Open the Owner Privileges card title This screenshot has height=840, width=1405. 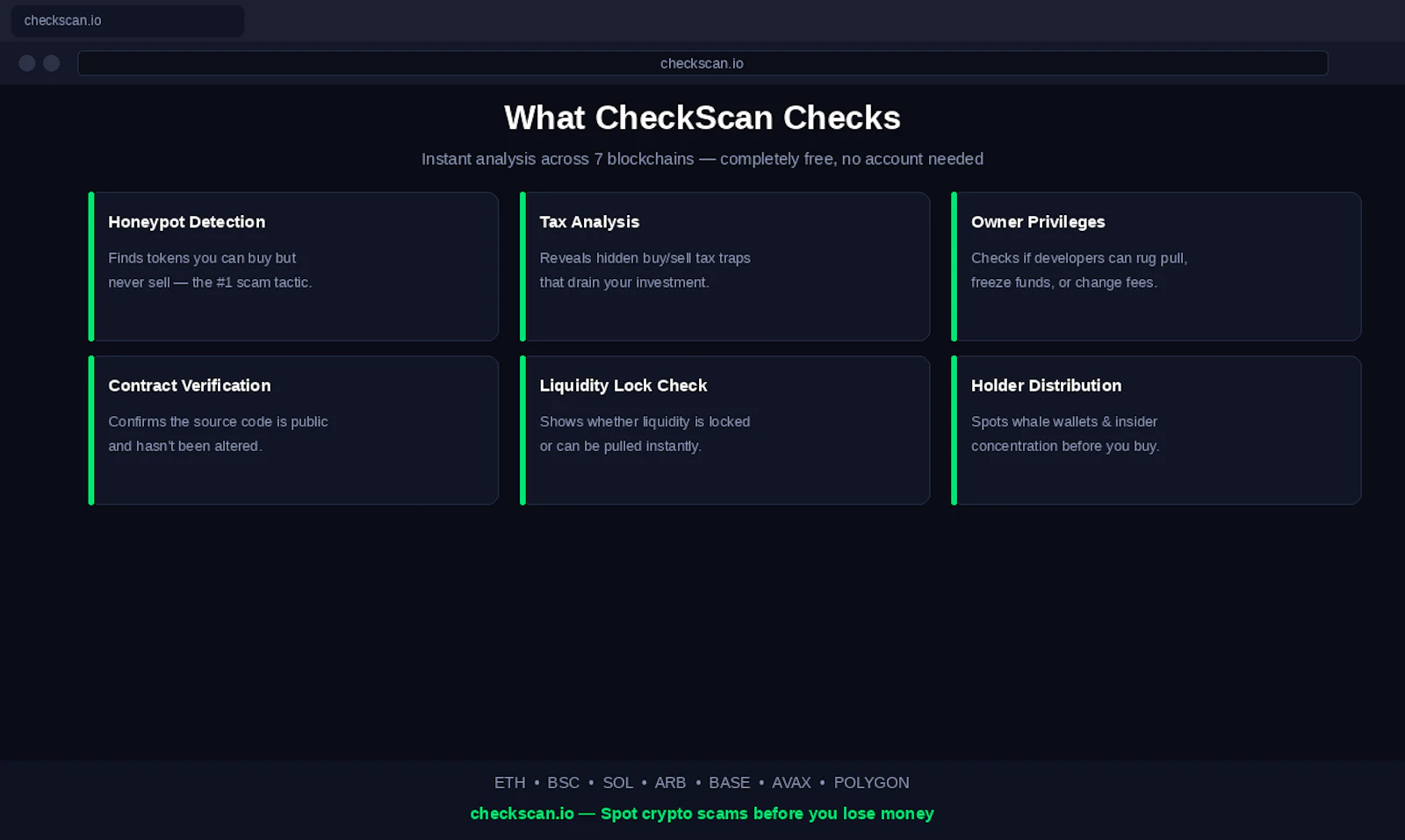coord(1038,222)
